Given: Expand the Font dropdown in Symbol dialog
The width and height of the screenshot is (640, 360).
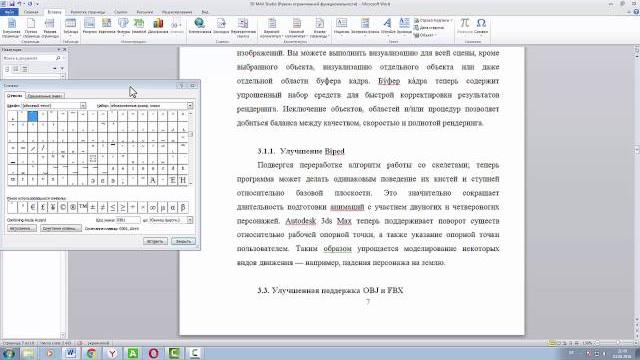Looking at the screenshot, I should 83,106.
